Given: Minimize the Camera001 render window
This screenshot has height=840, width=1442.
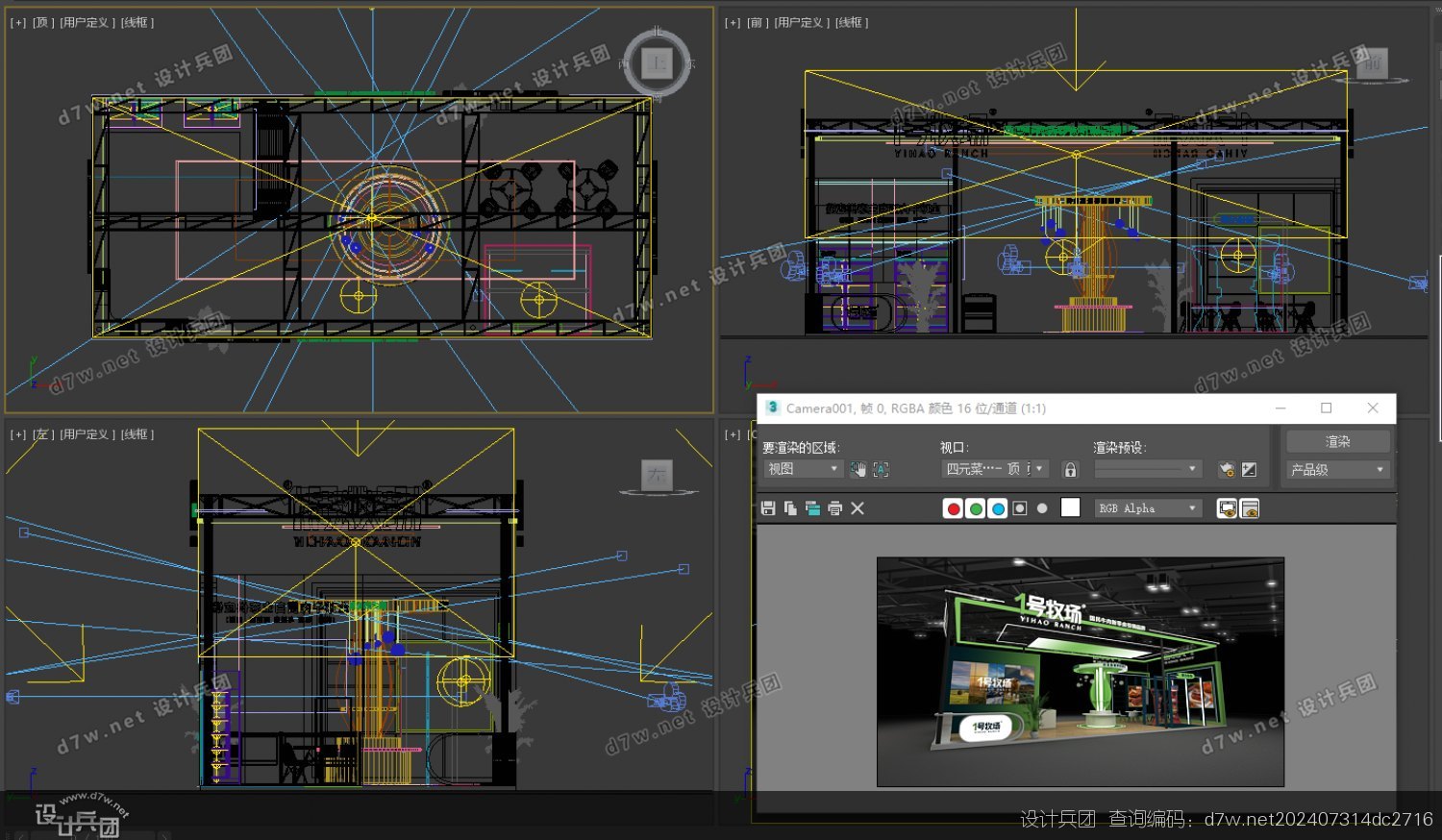Looking at the screenshot, I should click(x=1280, y=408).
